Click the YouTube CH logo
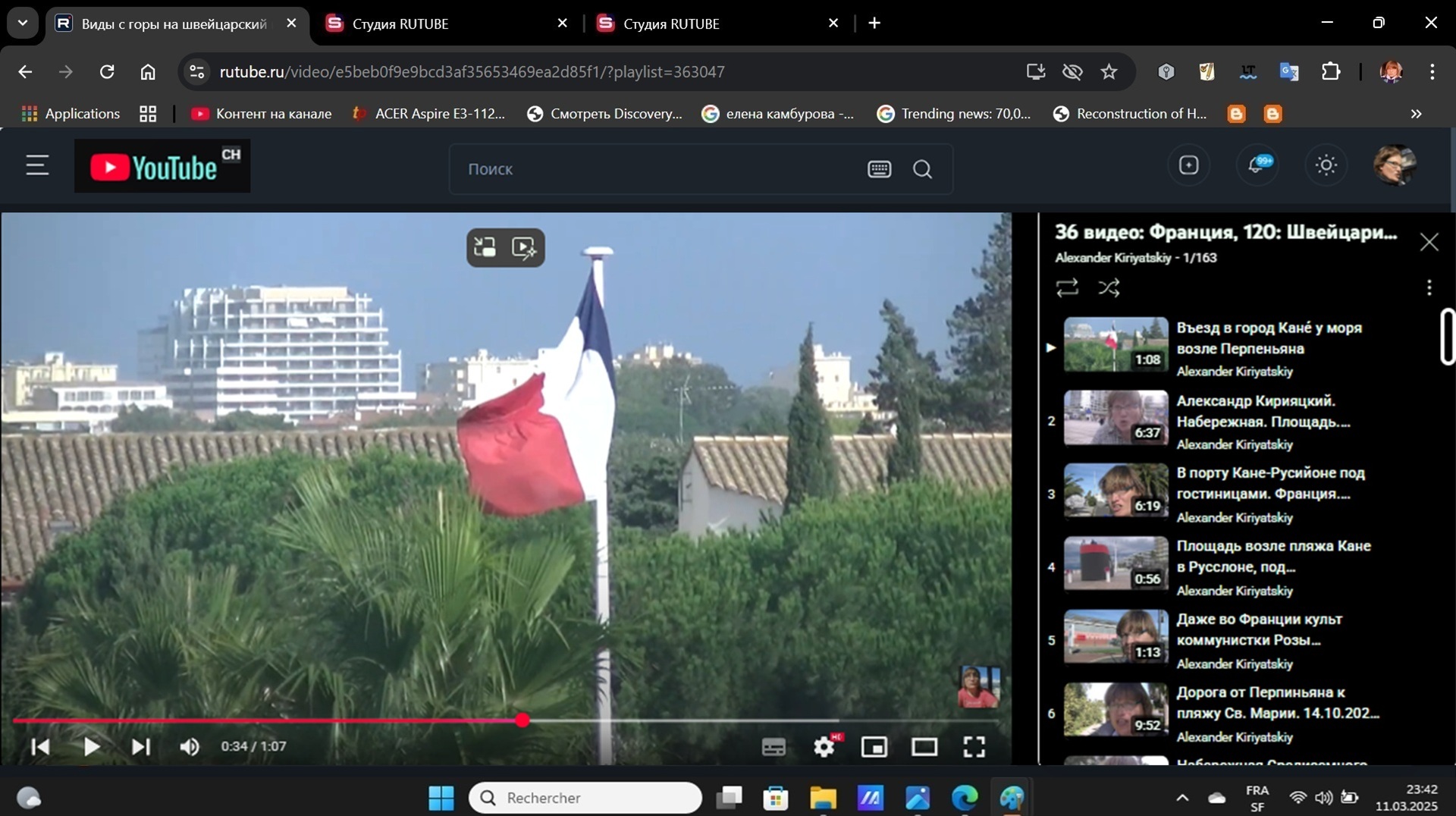This screenshot has height=816, width=1456. tap(162, 166)
